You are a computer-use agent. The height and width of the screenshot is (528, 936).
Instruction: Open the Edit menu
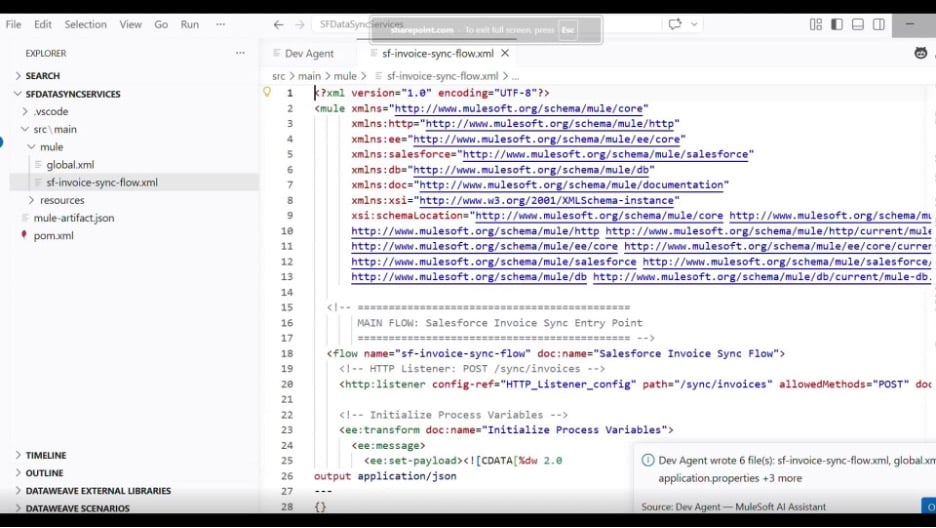(x=42, y=24)
